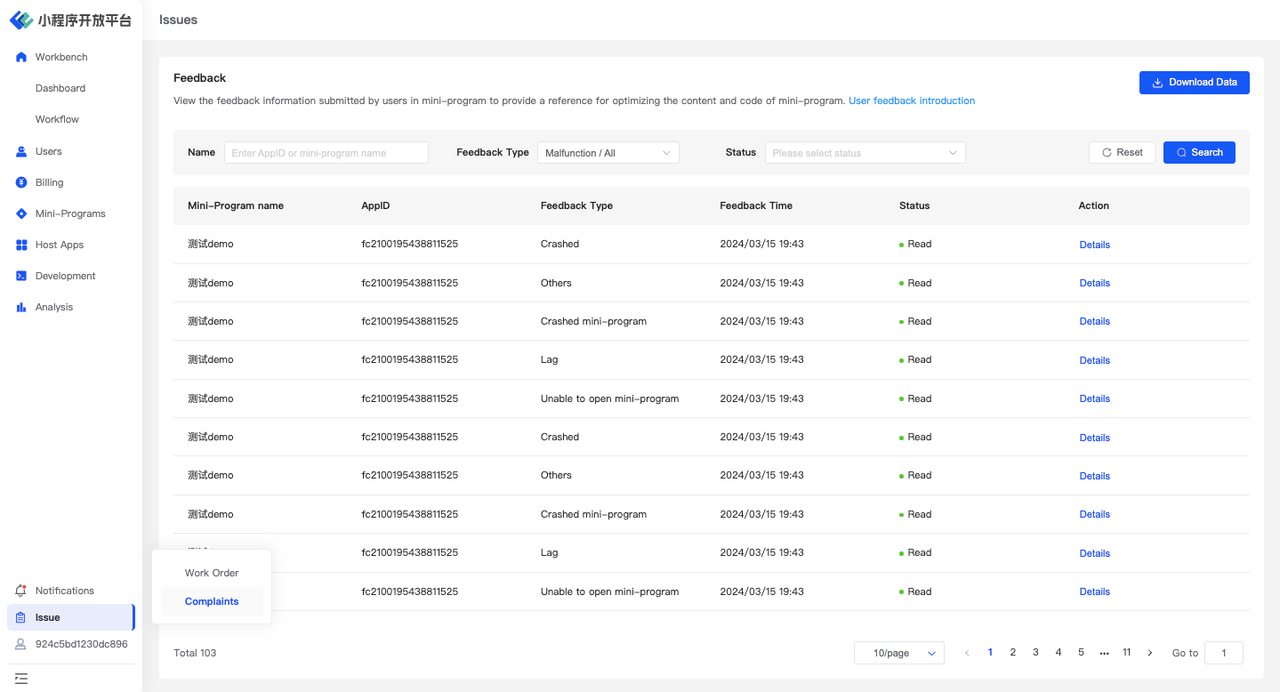Screen dimensions: 1280x692
Task: Open the Feedback Type dropdown
Action: [x=608, y=153]
